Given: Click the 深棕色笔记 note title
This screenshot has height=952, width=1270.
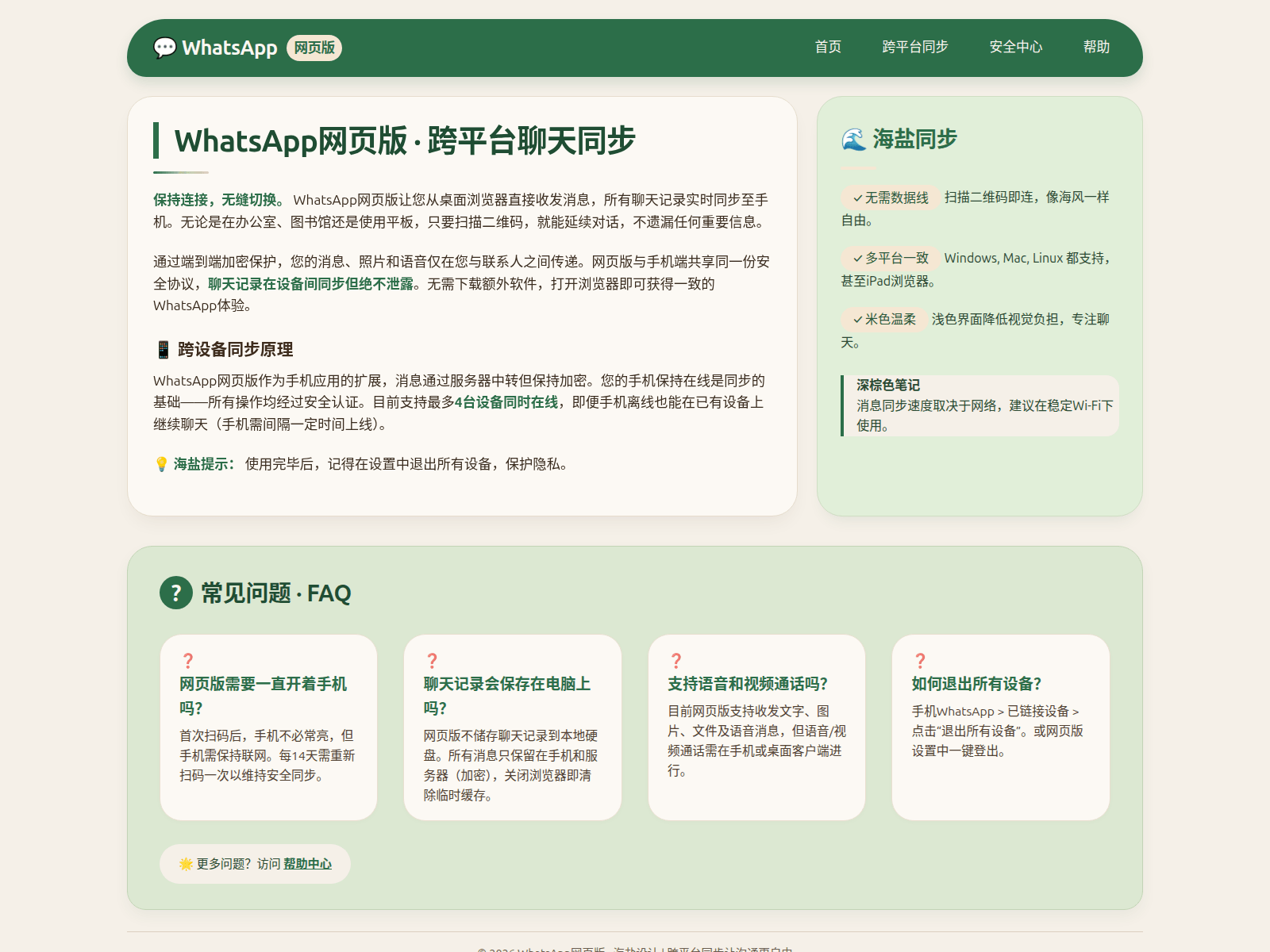Looking at the screenshot, I should (x=888, y=386).
